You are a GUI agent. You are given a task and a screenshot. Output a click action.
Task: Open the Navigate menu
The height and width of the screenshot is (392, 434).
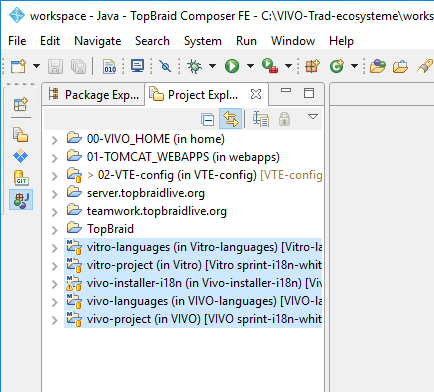[x=98, y=41]
